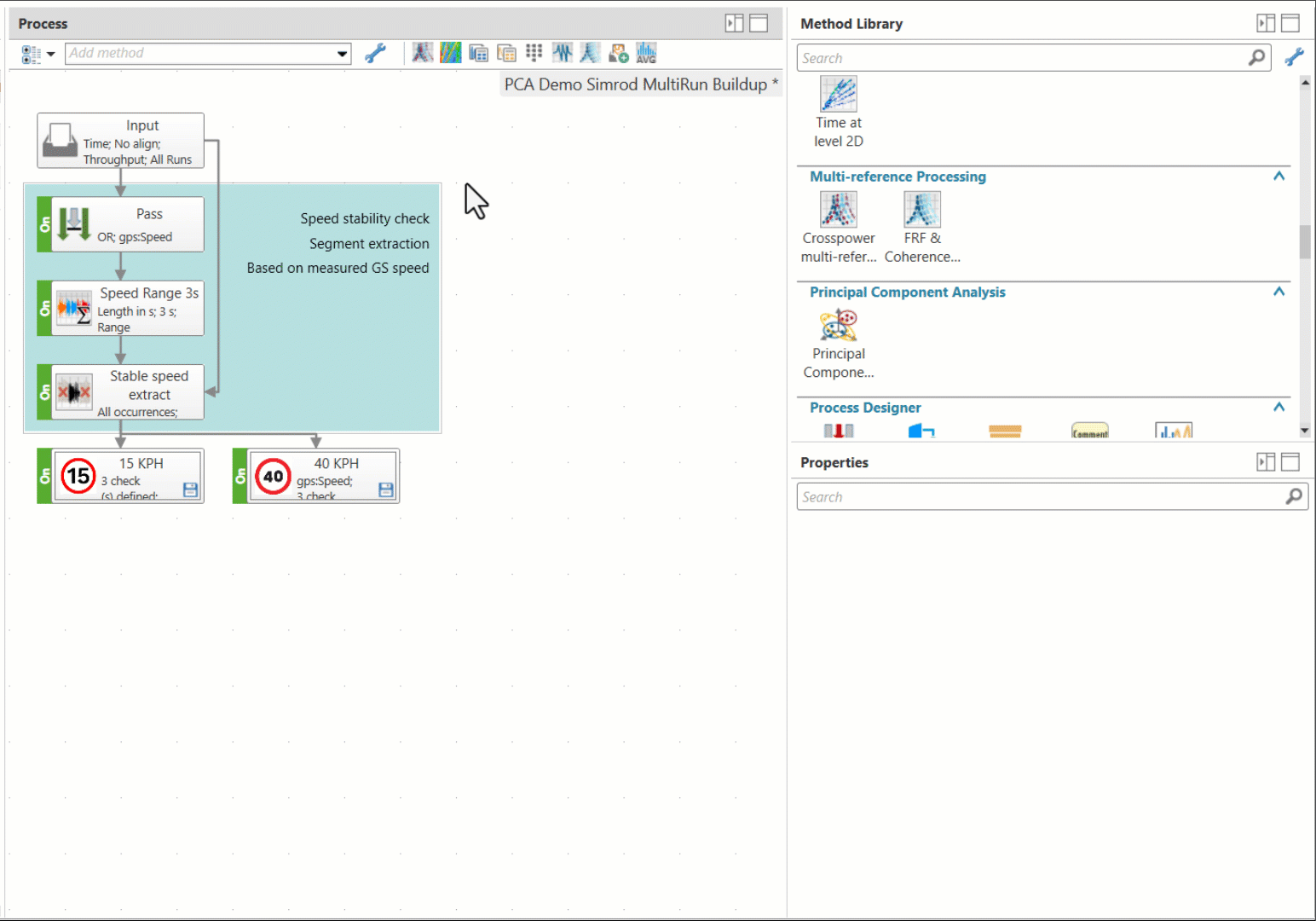Screen dimensions: 1316x921
Task: Toggle the On switch of the Pass node
Action: click(x=44, y=224)
